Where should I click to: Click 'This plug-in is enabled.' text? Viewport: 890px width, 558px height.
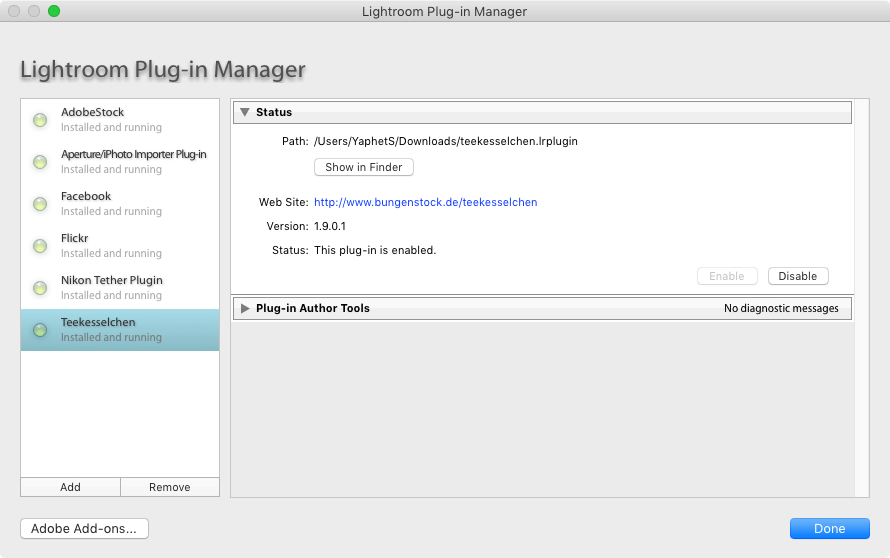coord(375,250)
